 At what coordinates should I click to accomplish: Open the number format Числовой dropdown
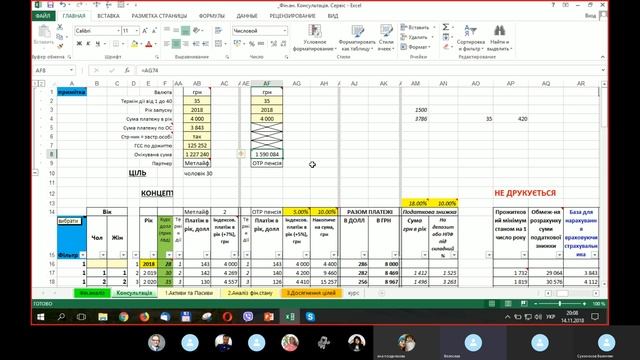[x=284, y=31]
